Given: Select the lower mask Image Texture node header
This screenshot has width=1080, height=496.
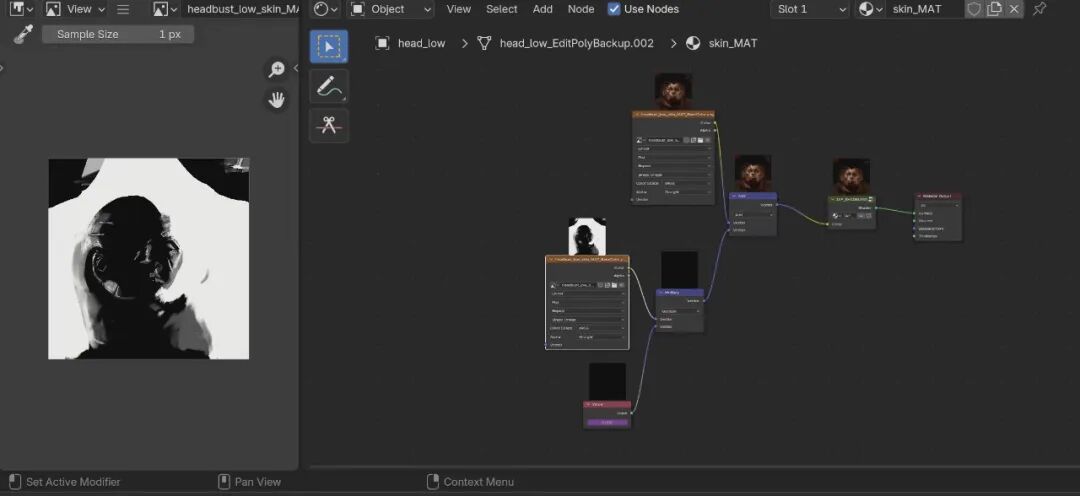Looking at the screenshot, I should pyautogui.click(x=587, y=260).
